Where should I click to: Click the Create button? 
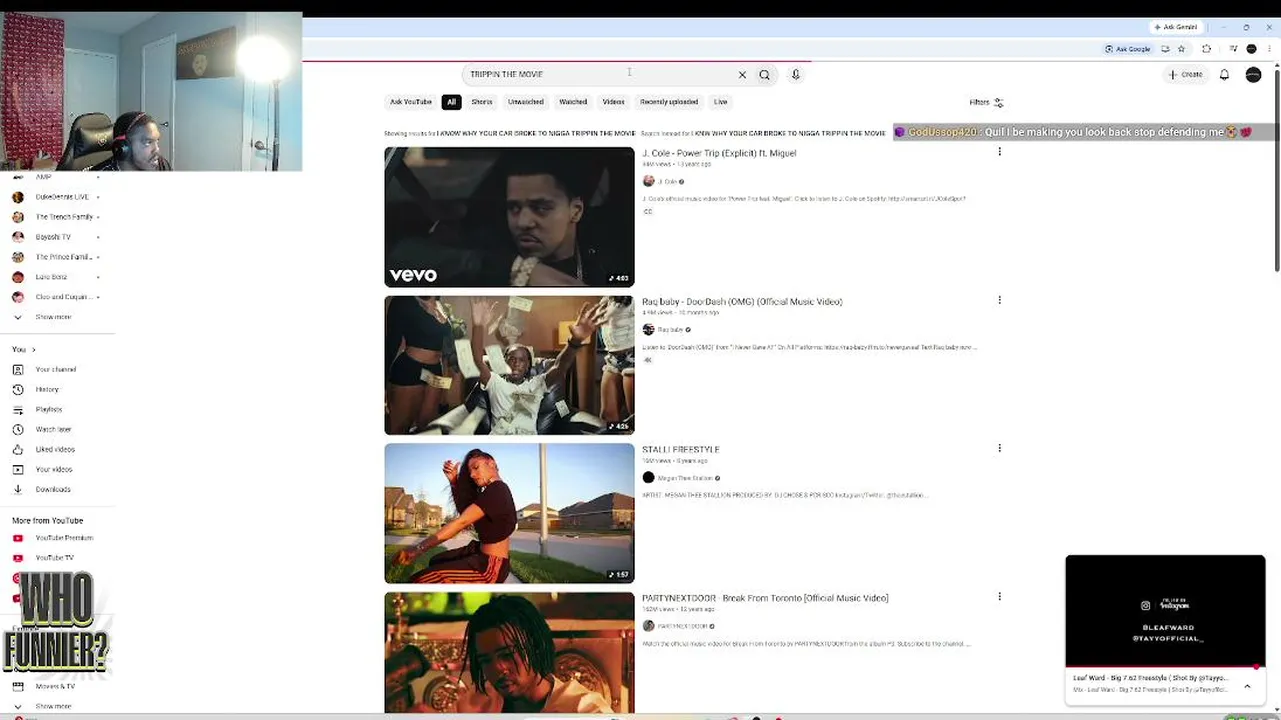(1185, 75)
